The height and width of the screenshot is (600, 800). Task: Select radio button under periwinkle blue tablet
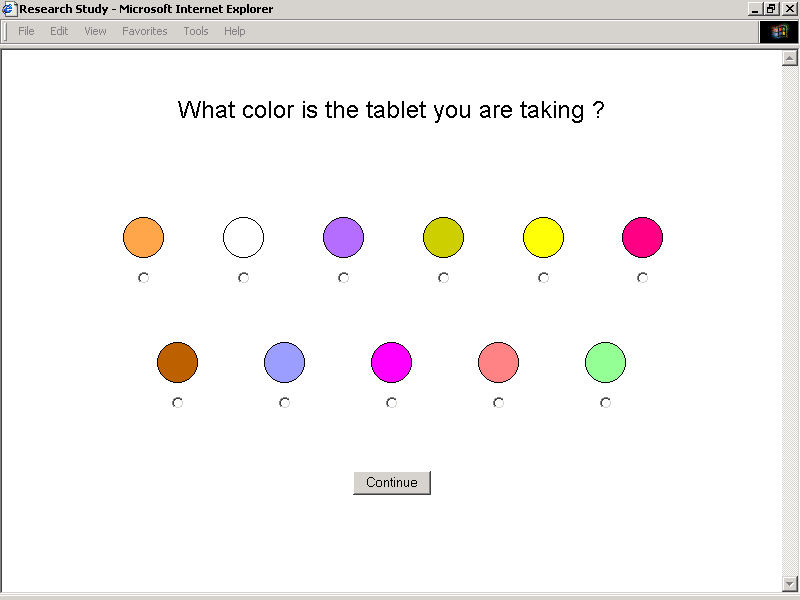click(x=284, y=403)
